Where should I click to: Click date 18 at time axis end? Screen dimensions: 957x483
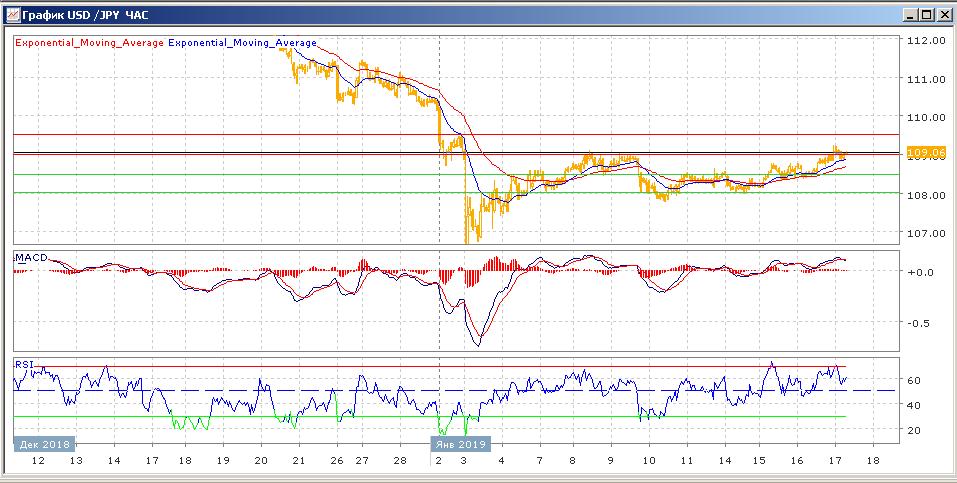pos(872,461)
